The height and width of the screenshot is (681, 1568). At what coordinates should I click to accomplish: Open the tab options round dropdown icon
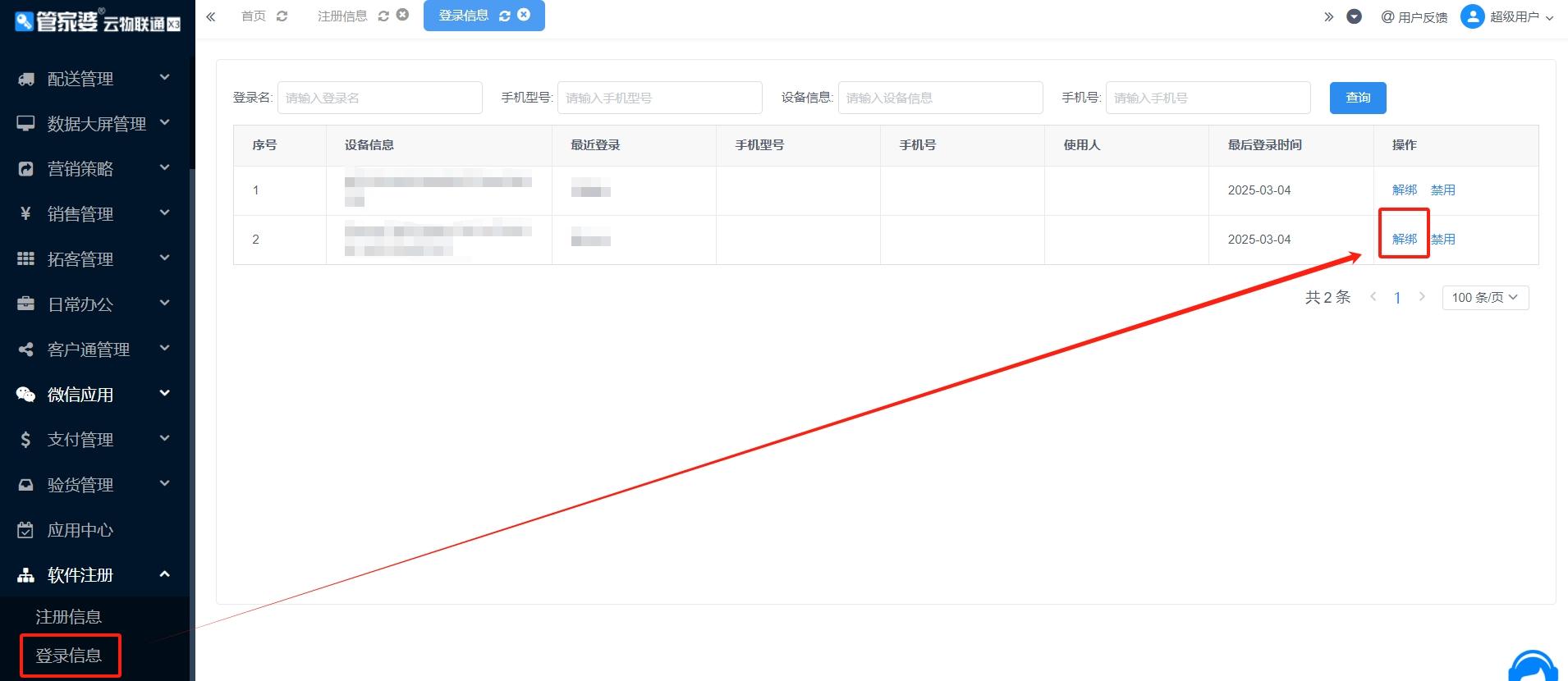(1355, 16)
